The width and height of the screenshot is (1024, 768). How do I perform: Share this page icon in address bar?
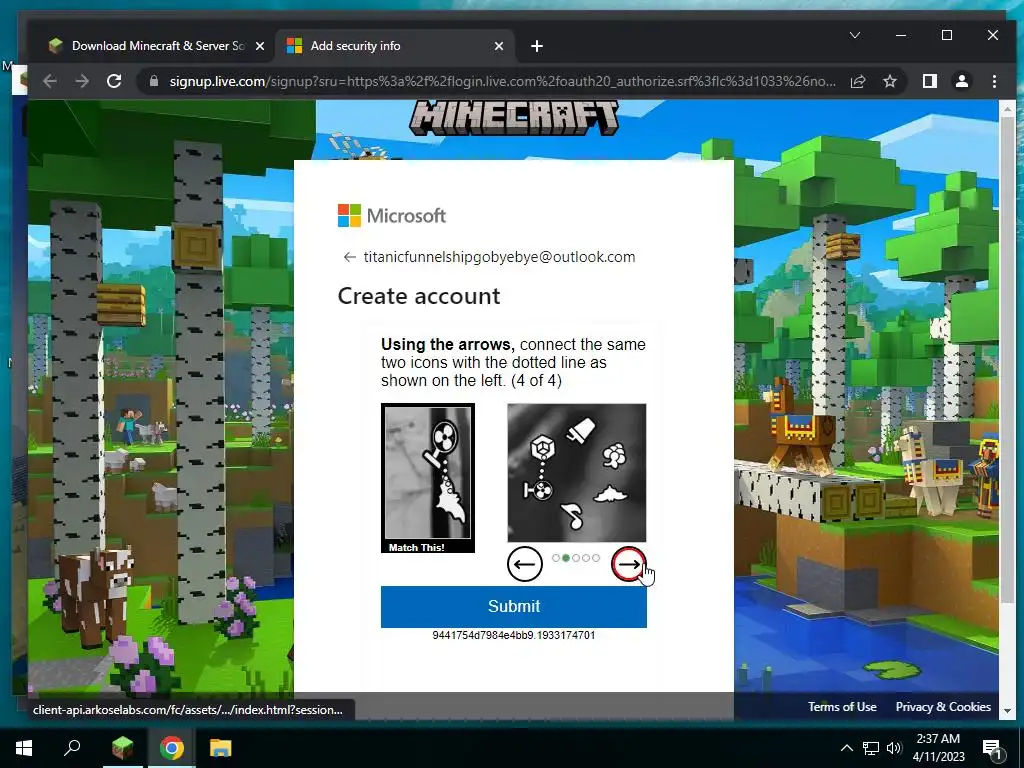[x=858, y=81]
